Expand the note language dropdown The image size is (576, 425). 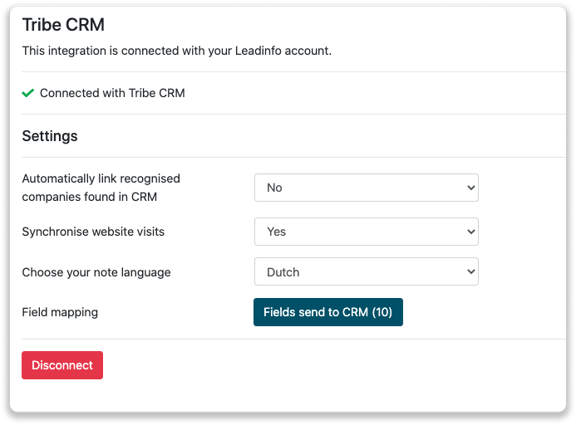pos(366,272)
